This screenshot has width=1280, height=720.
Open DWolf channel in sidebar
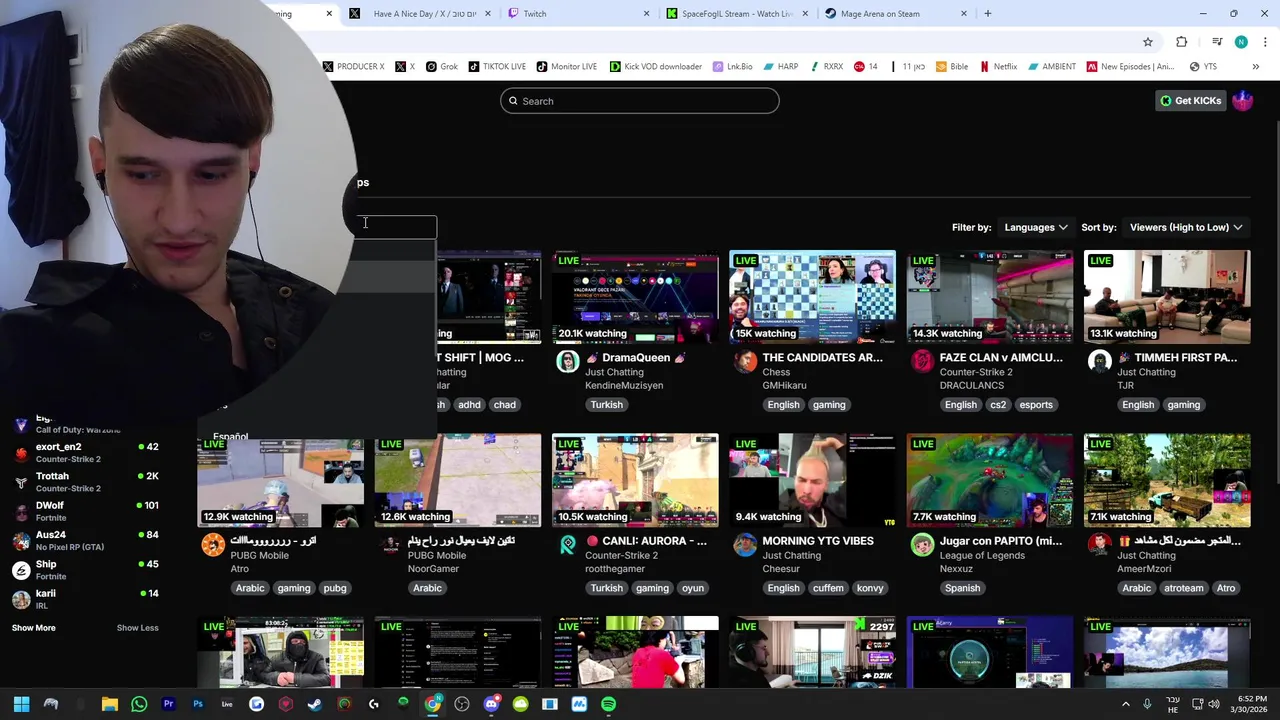click(85, 511)
